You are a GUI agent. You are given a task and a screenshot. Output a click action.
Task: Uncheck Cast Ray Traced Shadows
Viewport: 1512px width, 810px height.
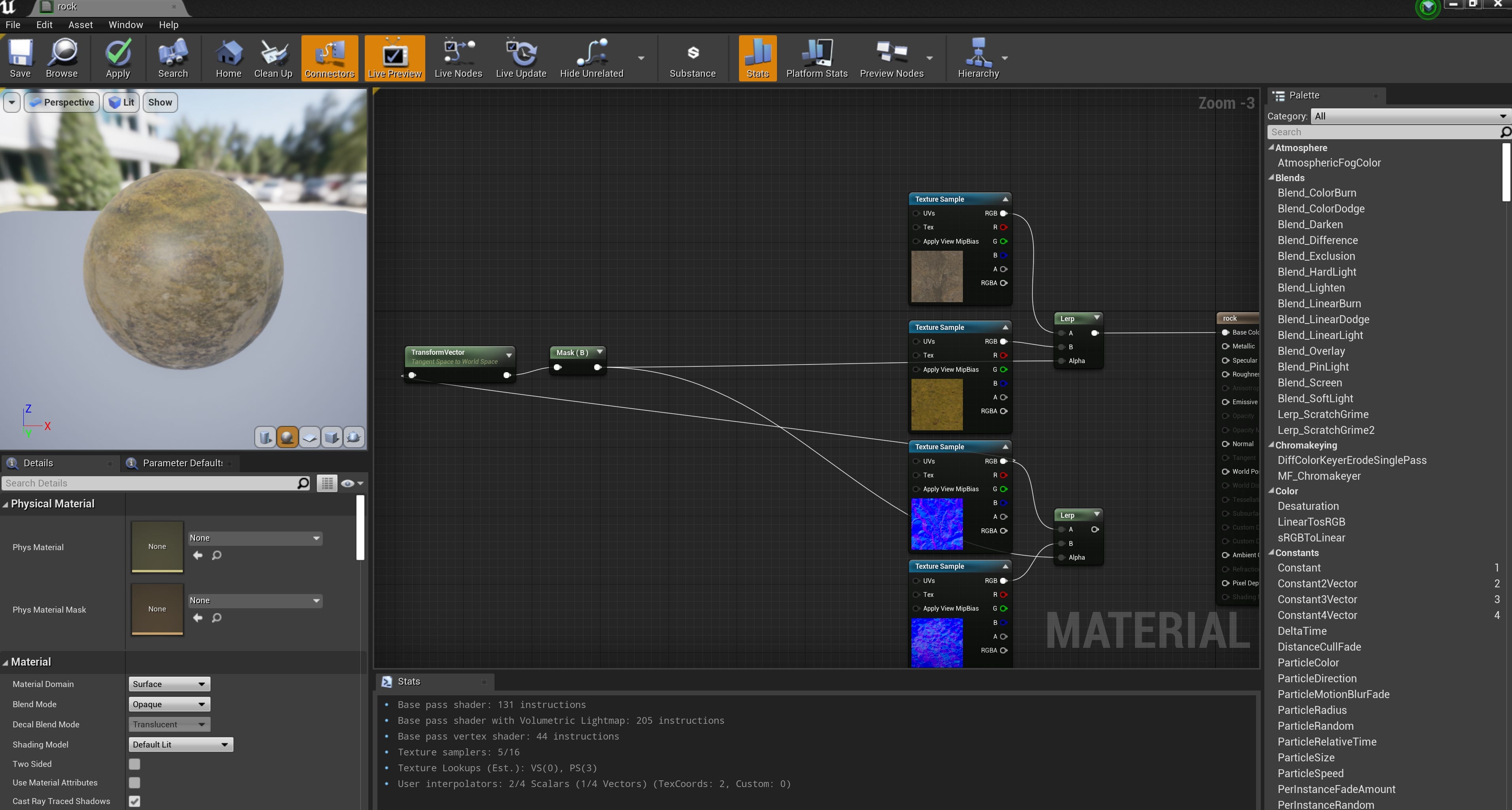135,801
